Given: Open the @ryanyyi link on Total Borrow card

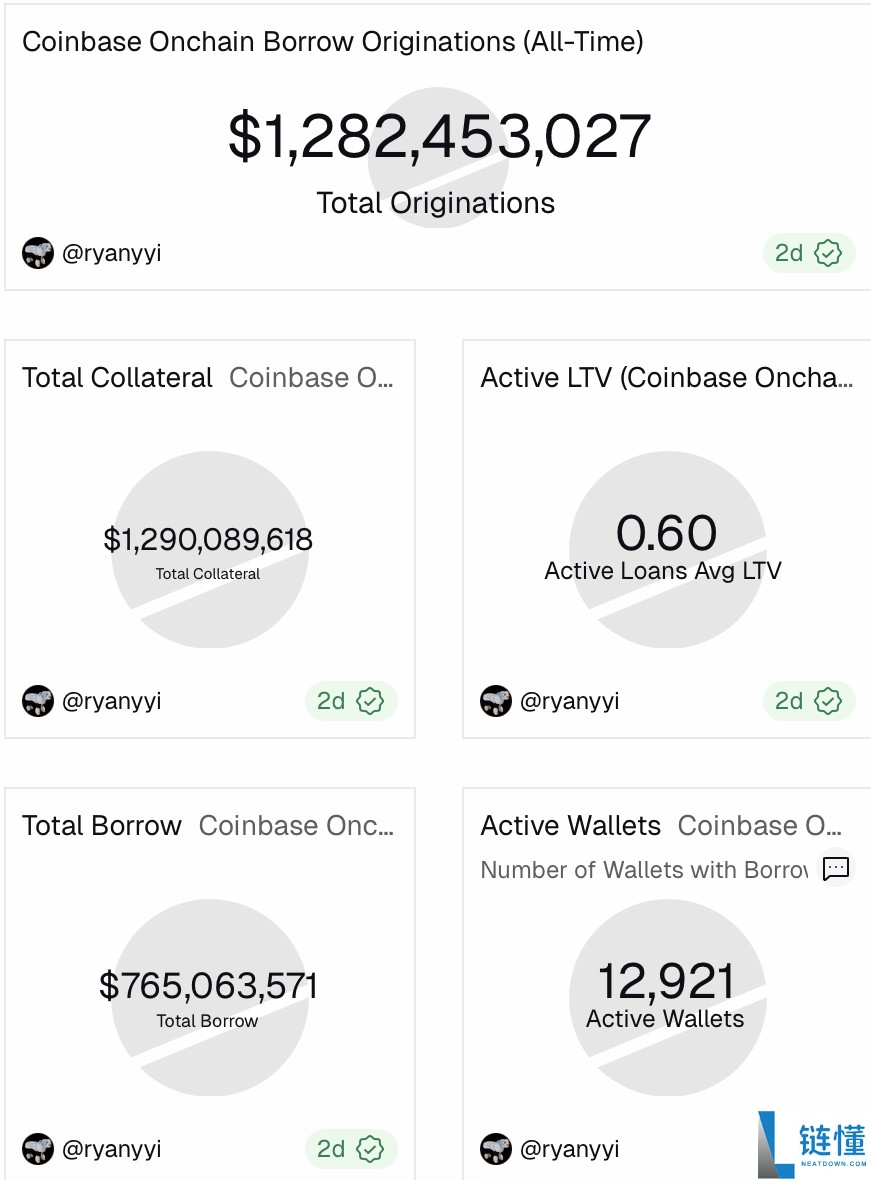Looking at the screenshot, I should 111,1149.
